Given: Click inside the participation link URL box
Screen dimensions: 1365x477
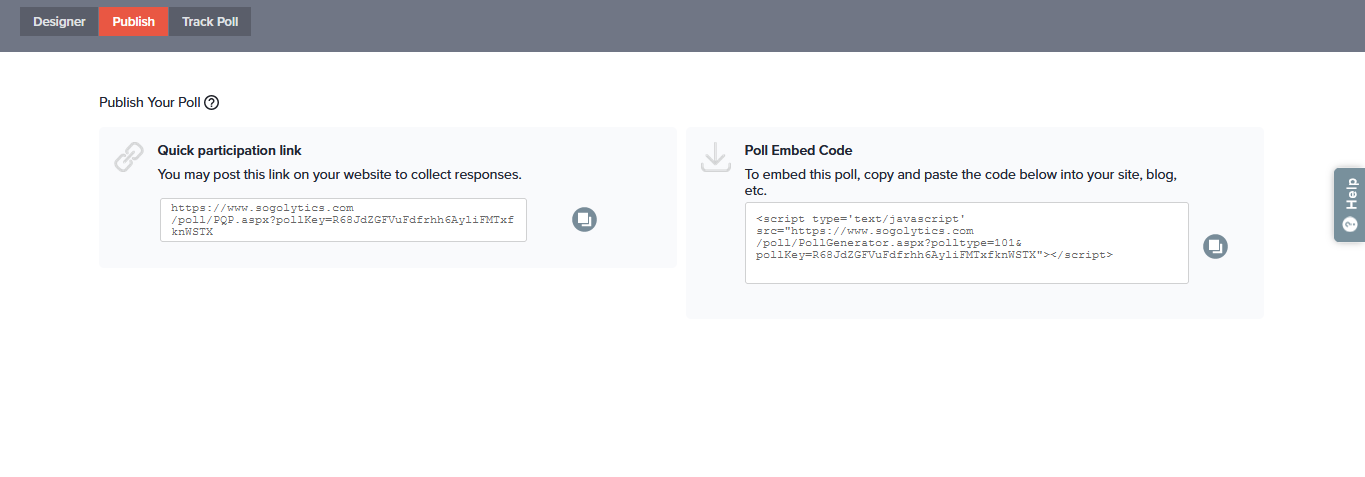Looking at the screenshot, I should tap(343, 219).
